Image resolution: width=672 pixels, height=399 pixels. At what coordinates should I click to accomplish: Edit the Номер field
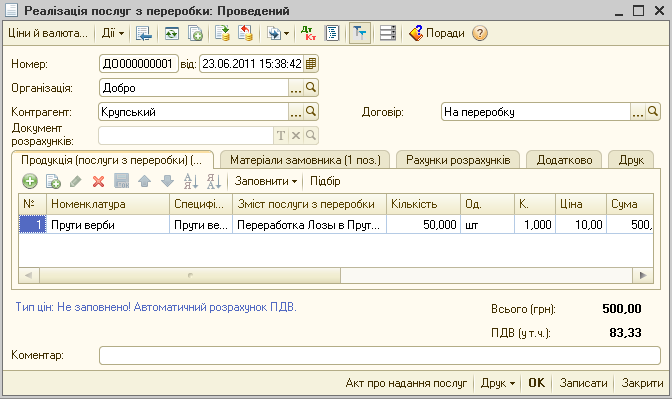[138, 64]
